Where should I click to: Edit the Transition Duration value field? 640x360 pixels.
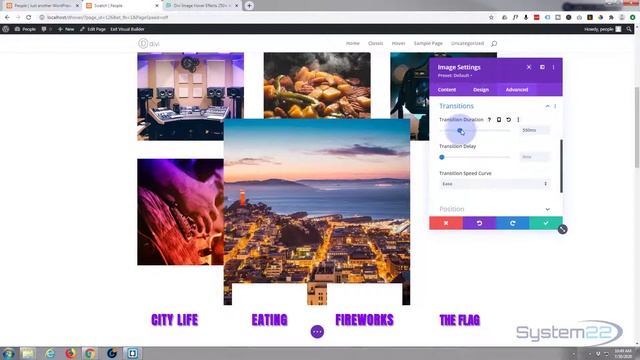535,130
